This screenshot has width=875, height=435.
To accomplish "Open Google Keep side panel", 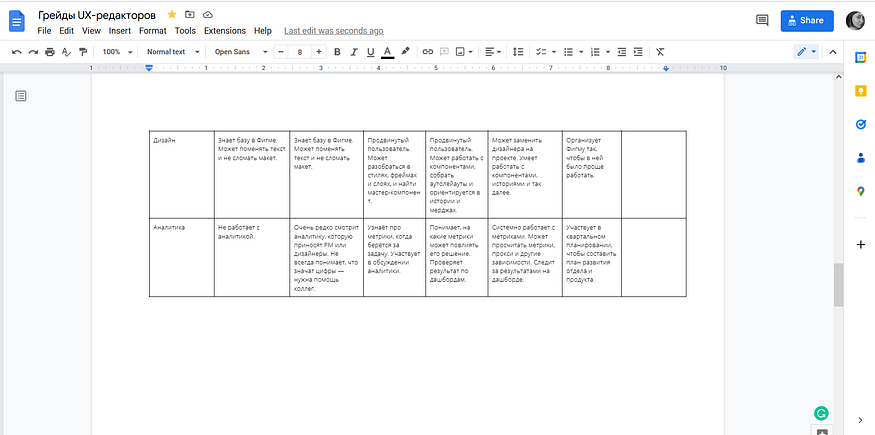I will coord(860,91).
